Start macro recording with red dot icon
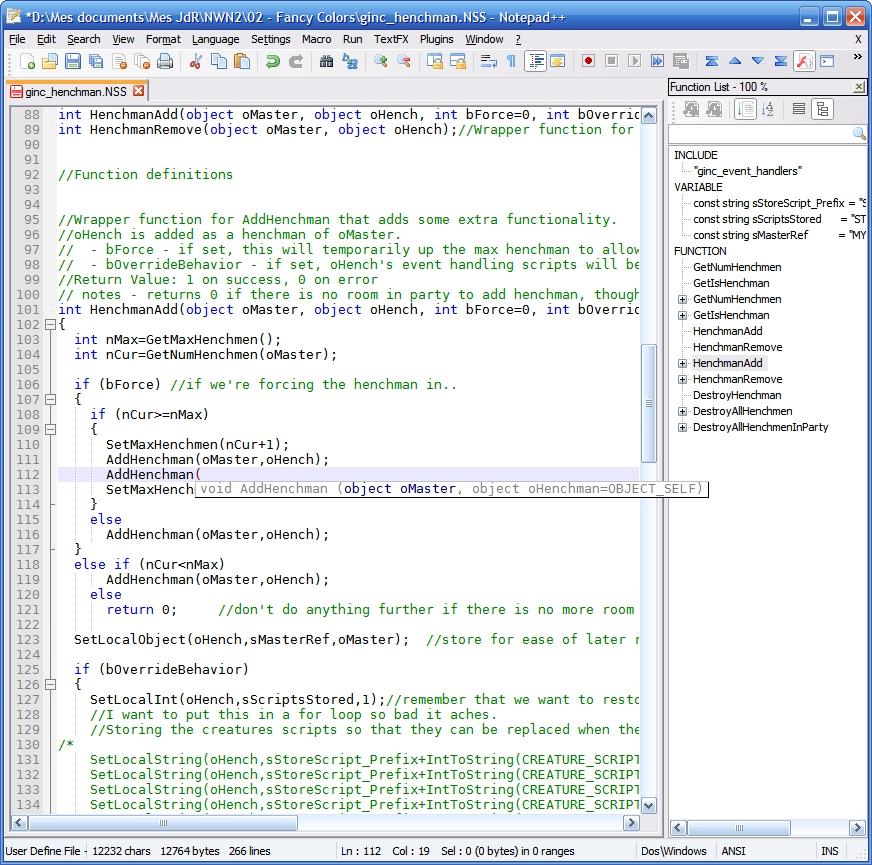The height and width of the screenshot is (865, 872). [x=588, y=62]
